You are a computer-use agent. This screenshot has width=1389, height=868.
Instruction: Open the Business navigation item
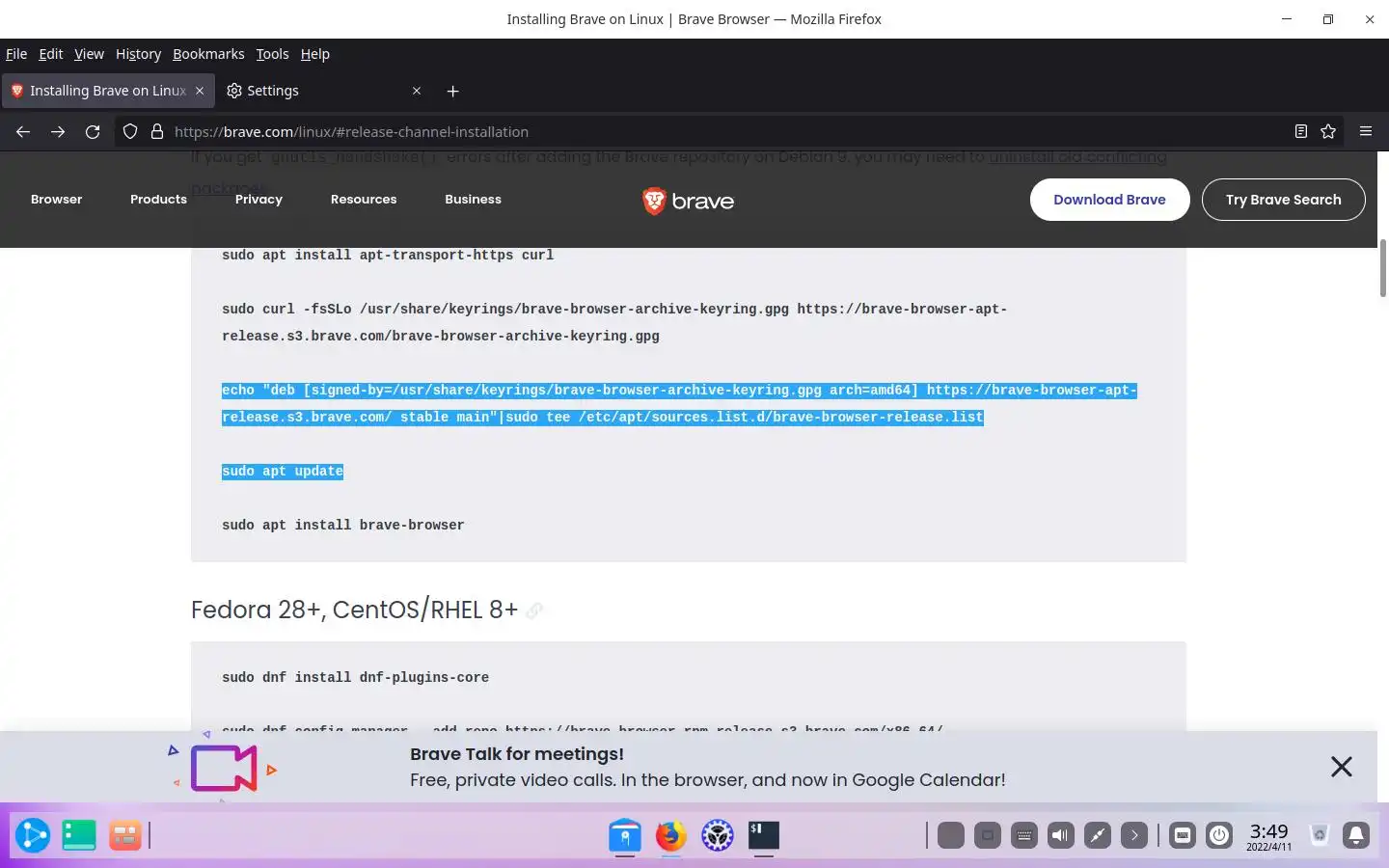click(x=473, y=200)
